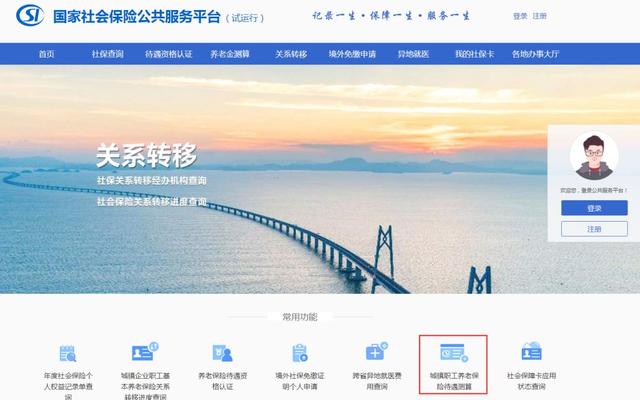Open 城镇职工养老保险待遇测算 icon
Screen dimensions: 640x400
[x=454, y=353]
